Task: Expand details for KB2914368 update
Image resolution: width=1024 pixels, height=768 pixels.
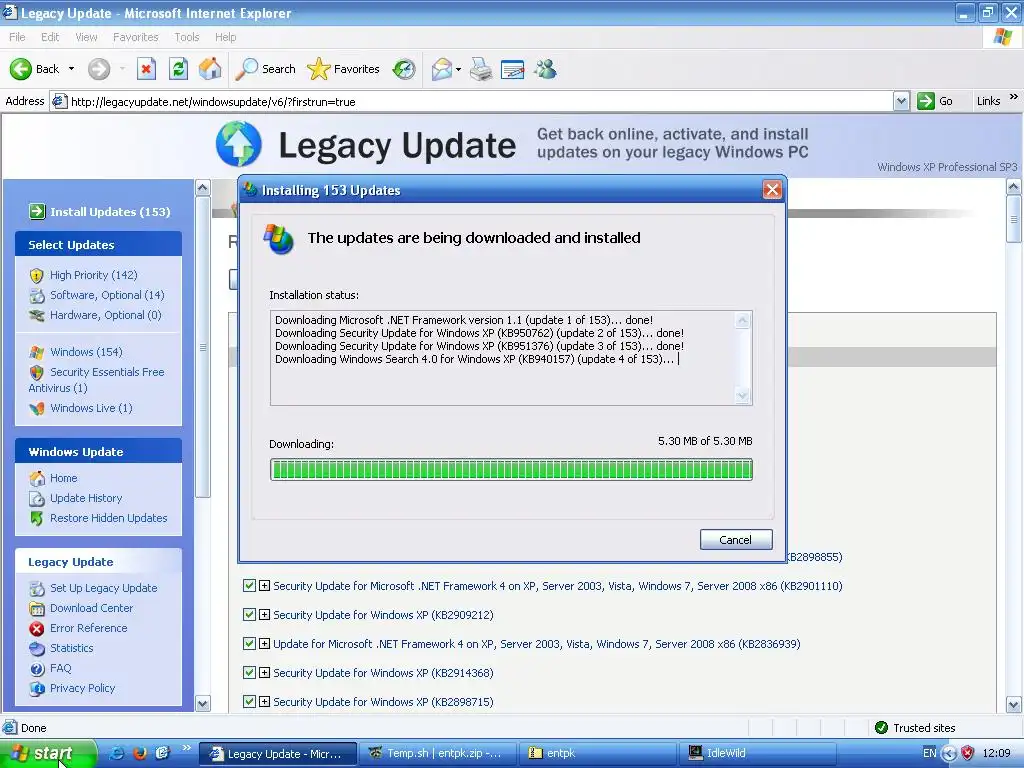Action: (264, 673)
